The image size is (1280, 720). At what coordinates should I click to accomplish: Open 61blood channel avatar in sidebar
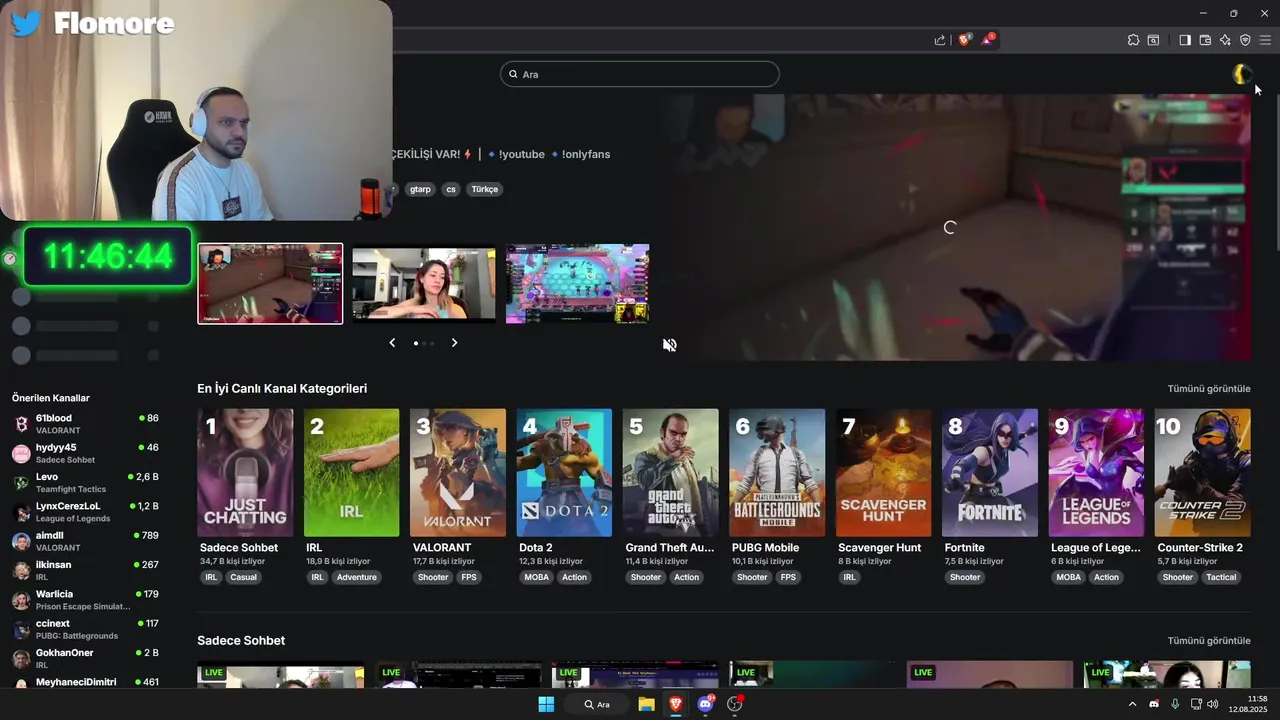click(21, 424)
